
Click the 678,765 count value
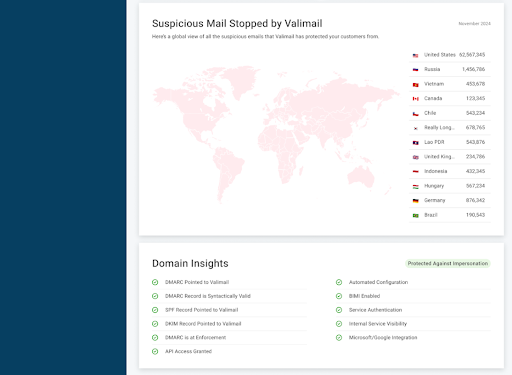pyautogui.click(x=475, y=127)
